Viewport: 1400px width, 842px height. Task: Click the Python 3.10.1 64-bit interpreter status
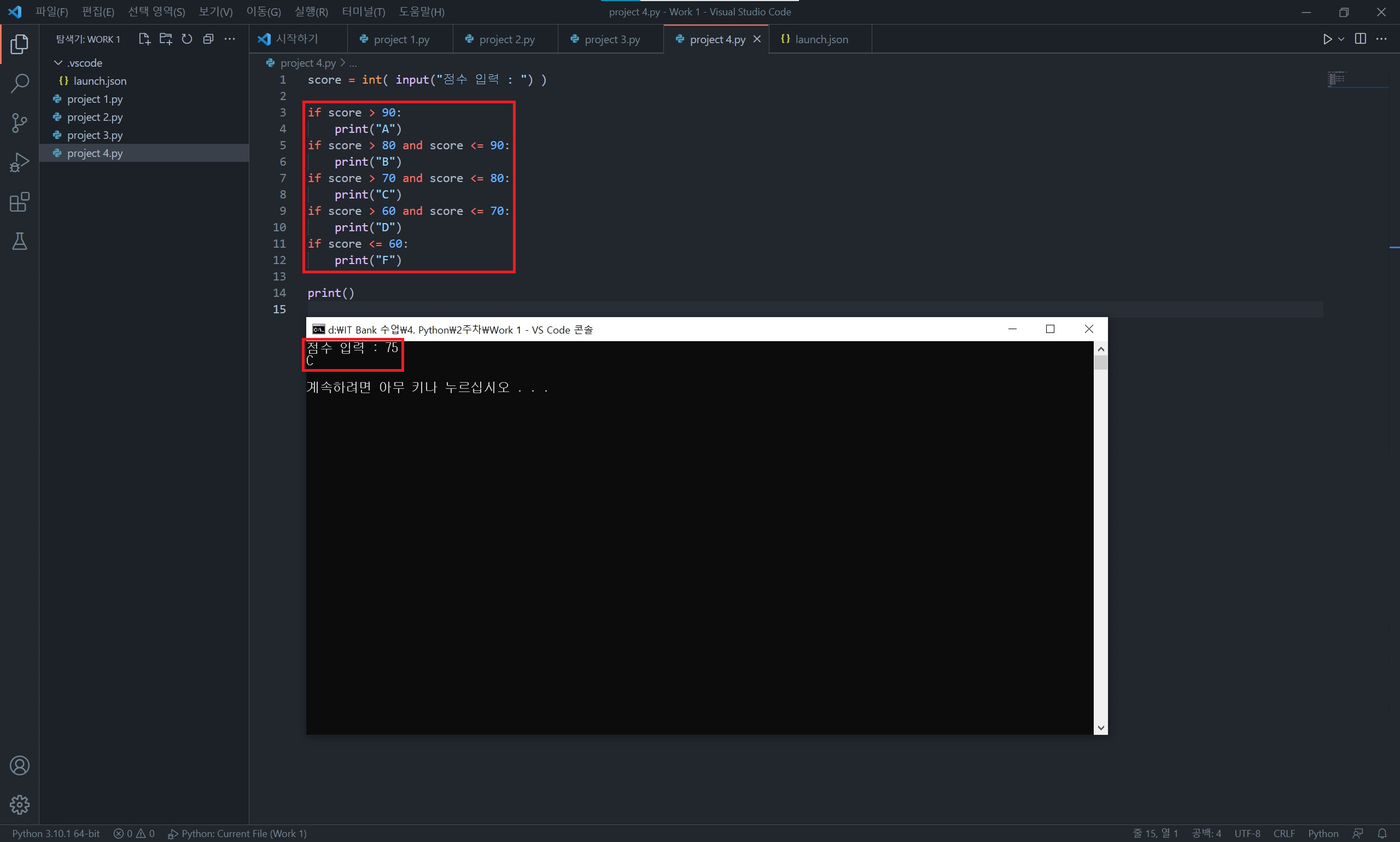pyautogui.click(x=56, y=833)
